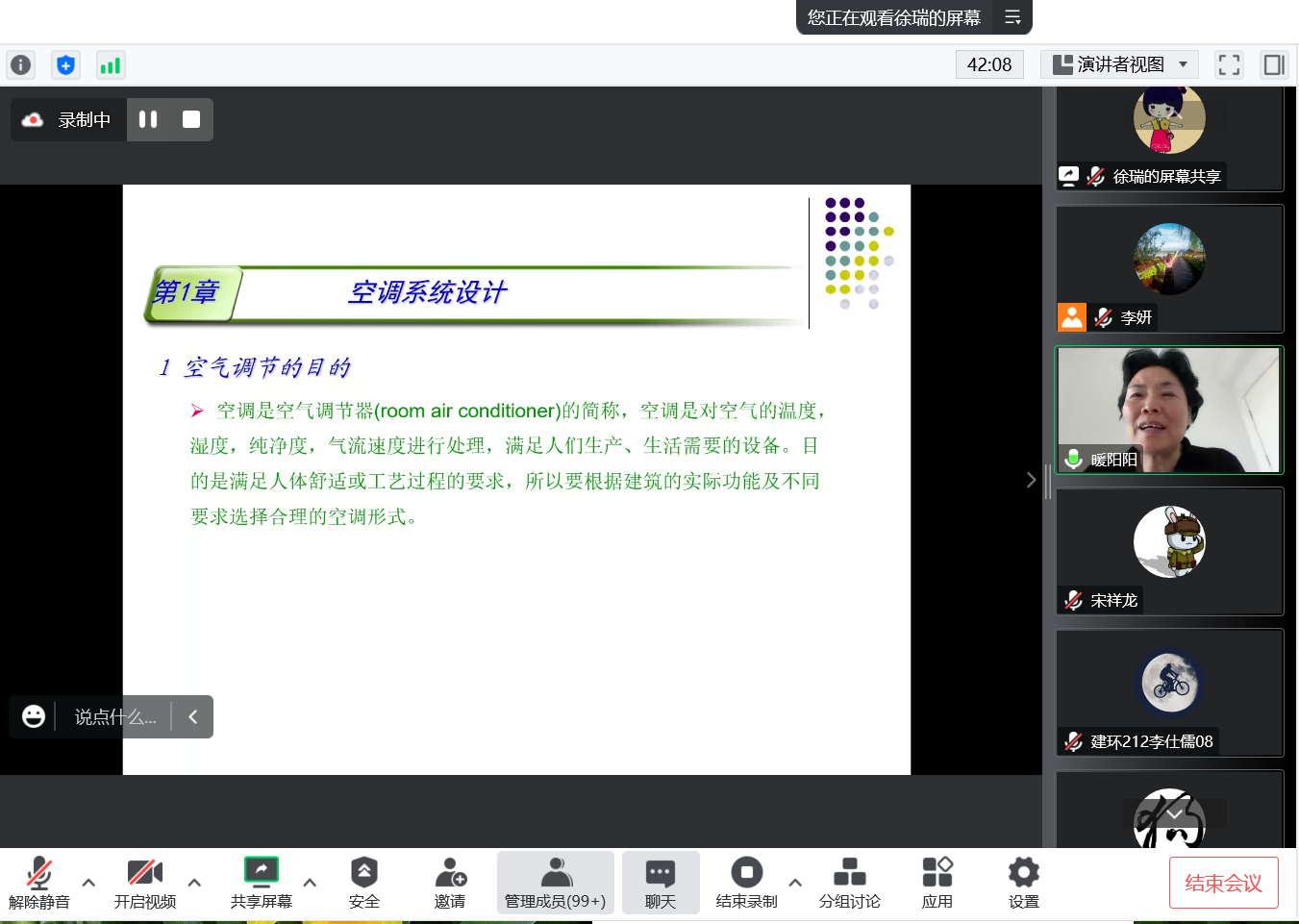Click the End Meeting (结束会议) button
Screen dimensions: 1299x924
[1223, 883]
